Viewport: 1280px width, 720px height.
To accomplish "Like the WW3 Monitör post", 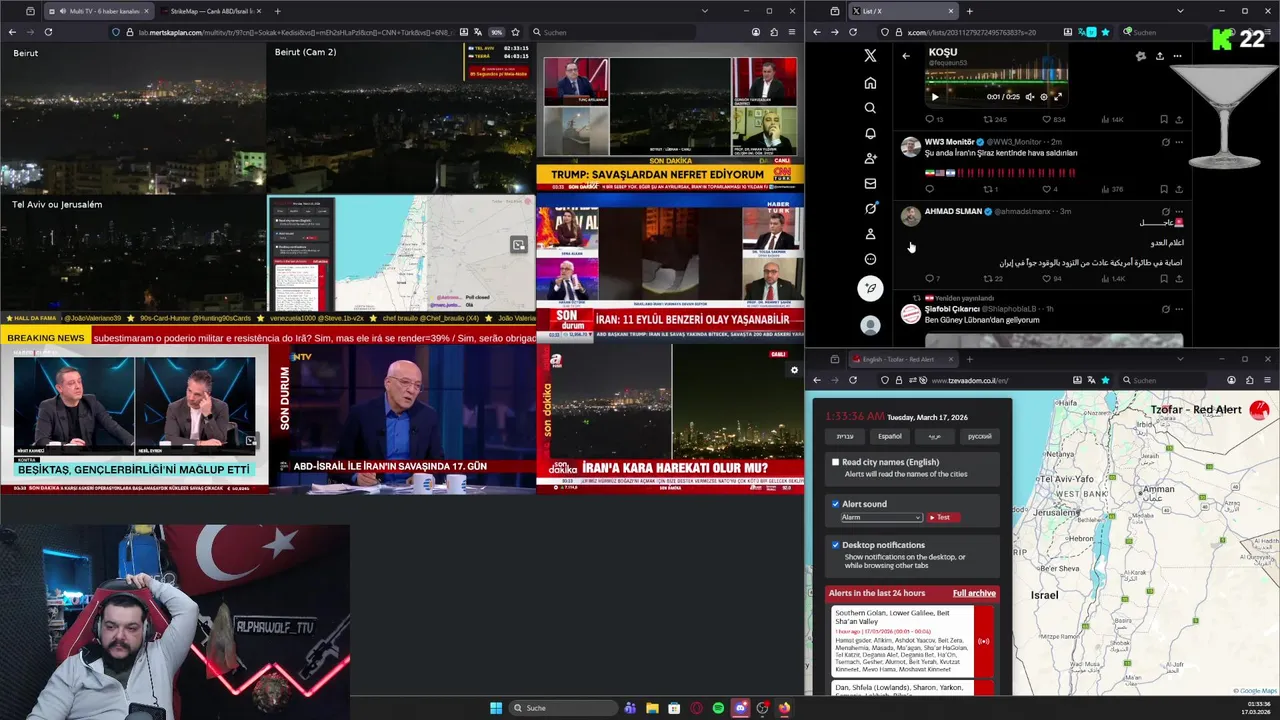I will (x=1046, y=189).
